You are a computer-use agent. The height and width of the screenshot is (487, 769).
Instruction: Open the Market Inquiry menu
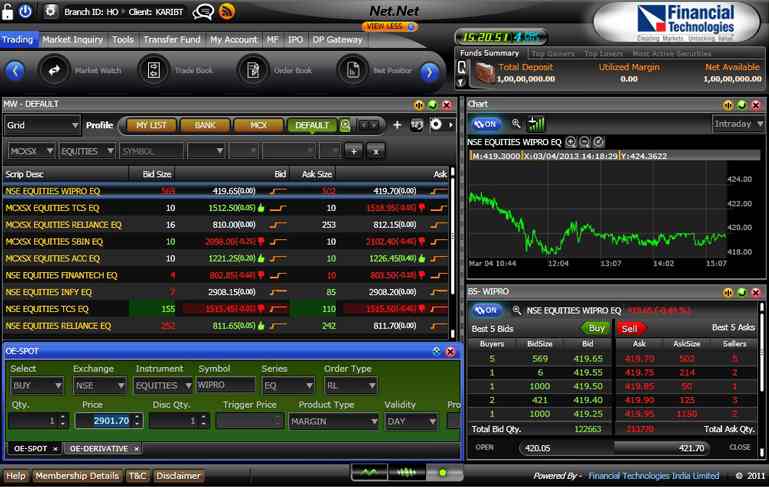72,40
